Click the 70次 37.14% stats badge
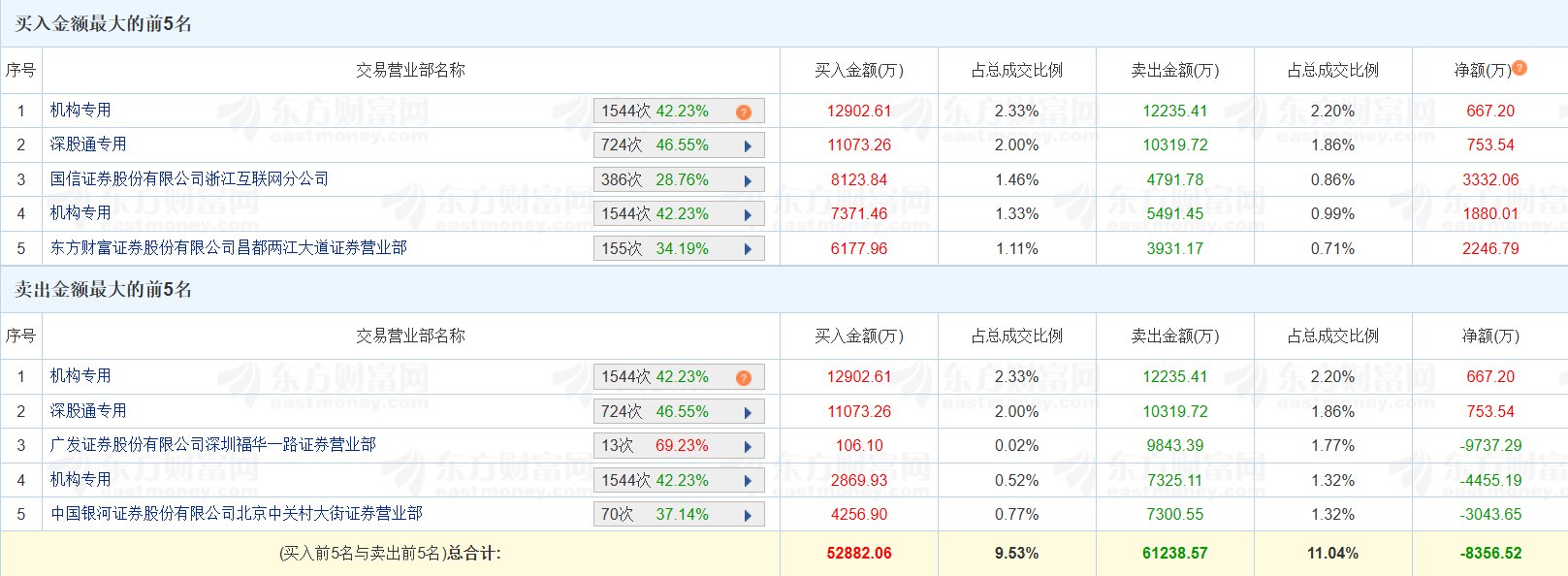Viewport: 1568px width, 576px height. click(656, 515)
